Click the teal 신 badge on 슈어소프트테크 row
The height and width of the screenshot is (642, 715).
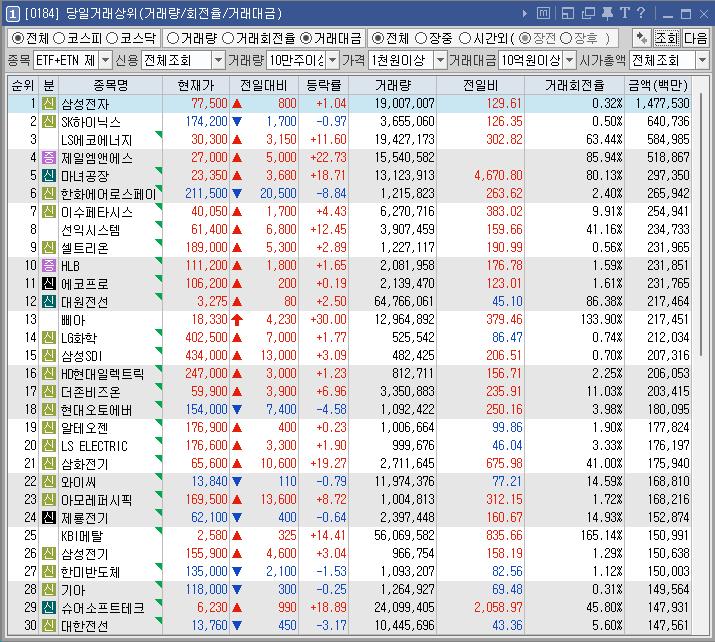tap(49, 607)
